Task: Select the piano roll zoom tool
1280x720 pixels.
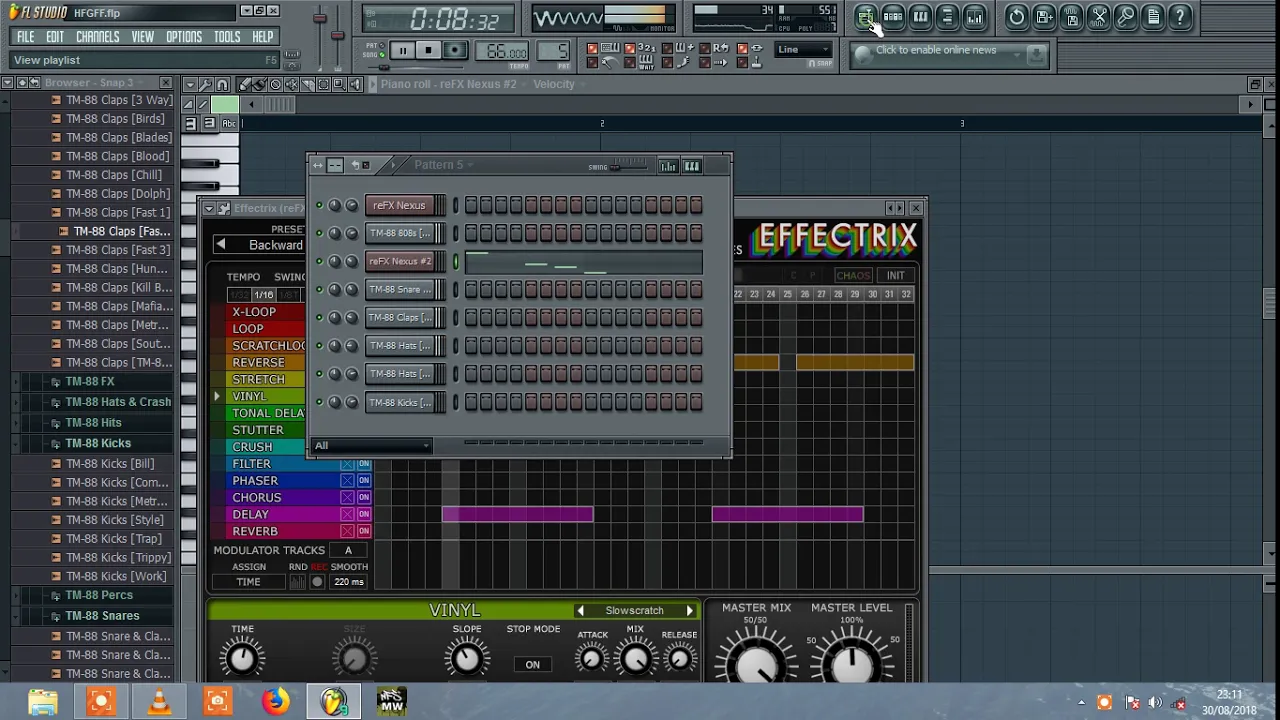Action: tap(340, 85)
